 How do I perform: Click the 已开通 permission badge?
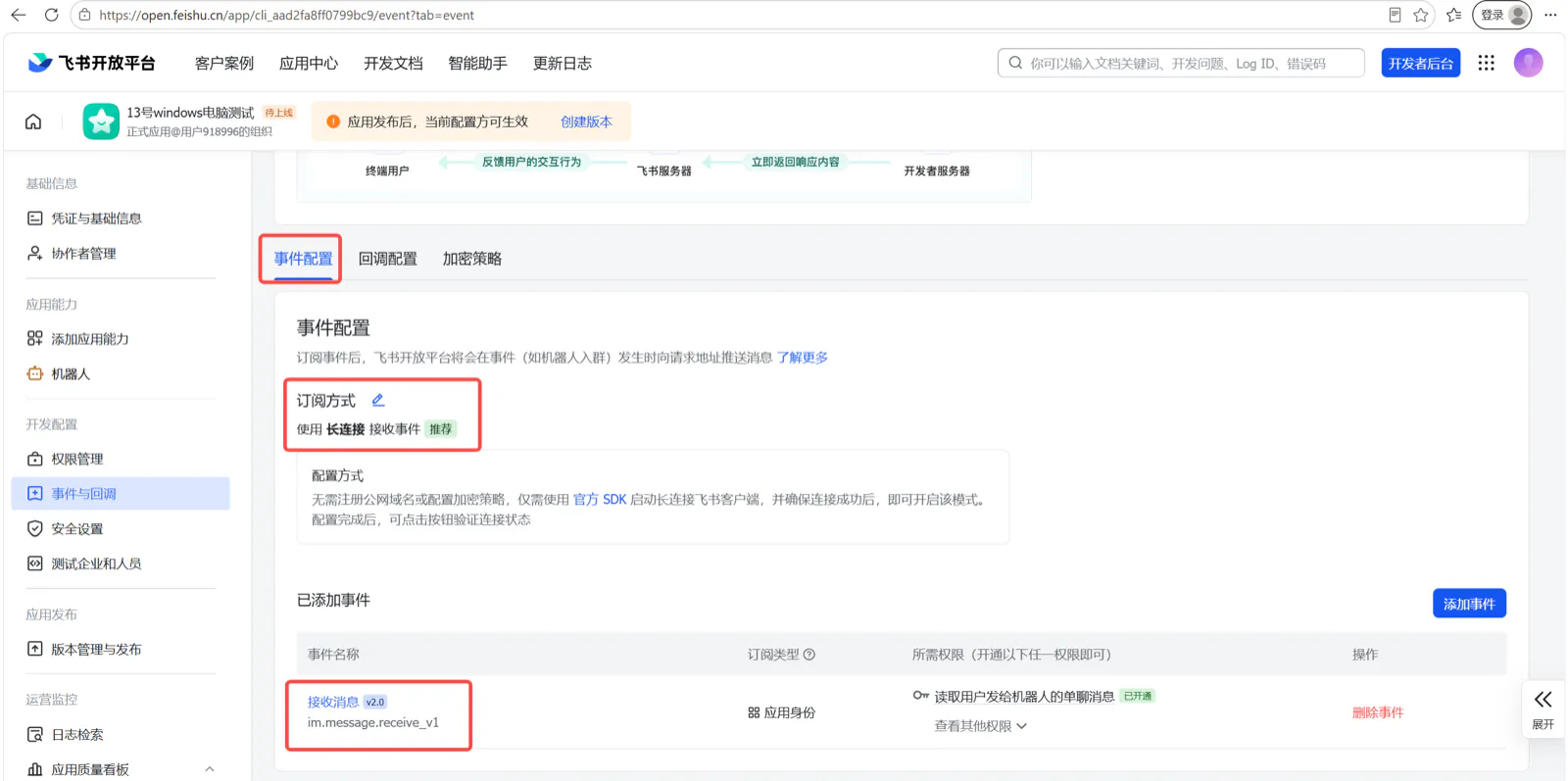pyautogui.click(x=1138, y=696)
